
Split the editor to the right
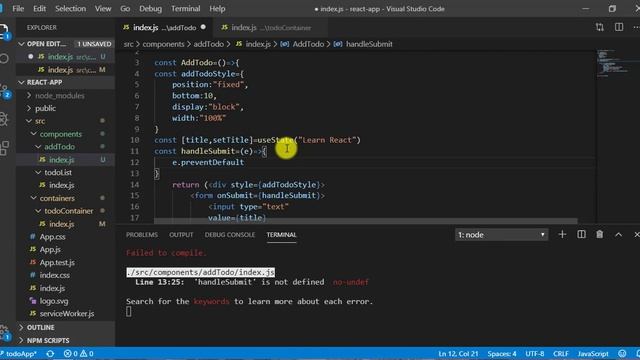(619, 27)
